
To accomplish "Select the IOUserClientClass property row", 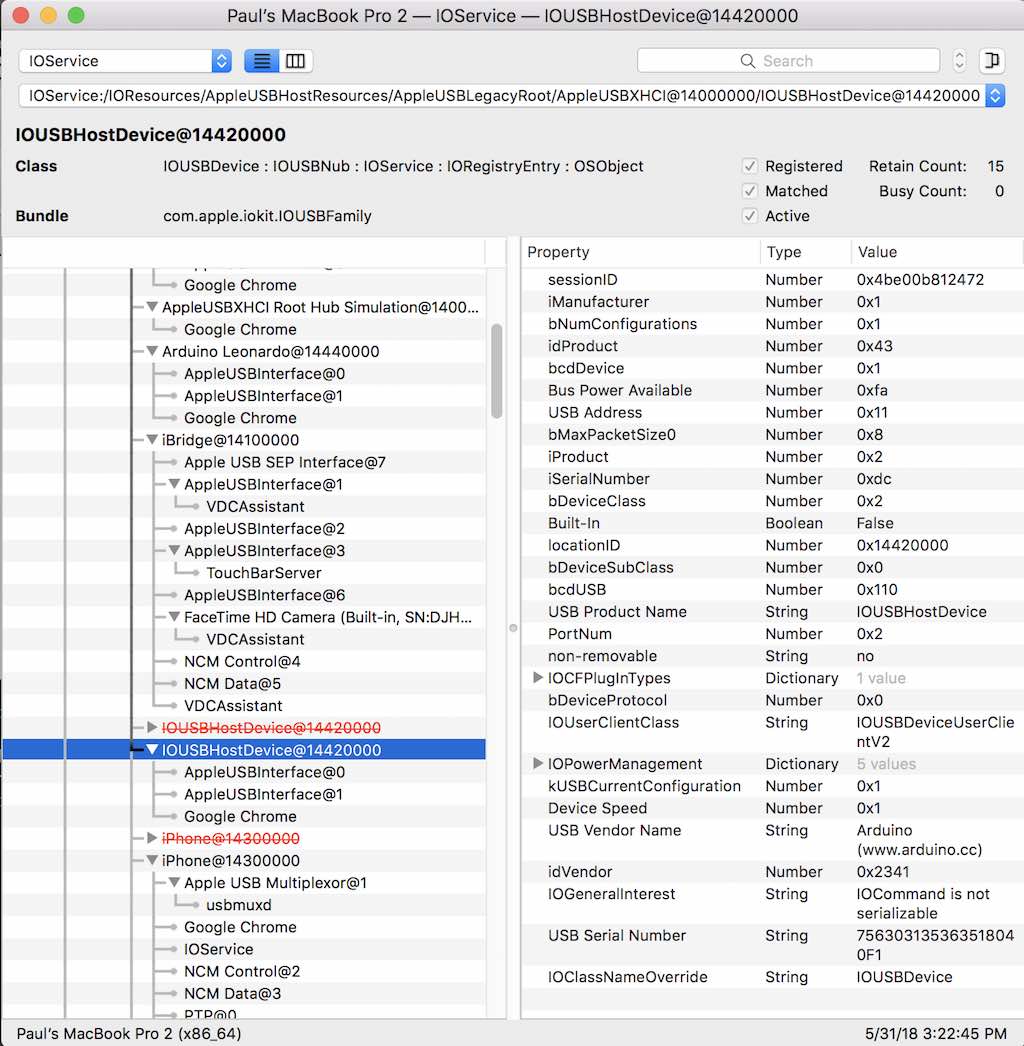I will click(772, 732).
